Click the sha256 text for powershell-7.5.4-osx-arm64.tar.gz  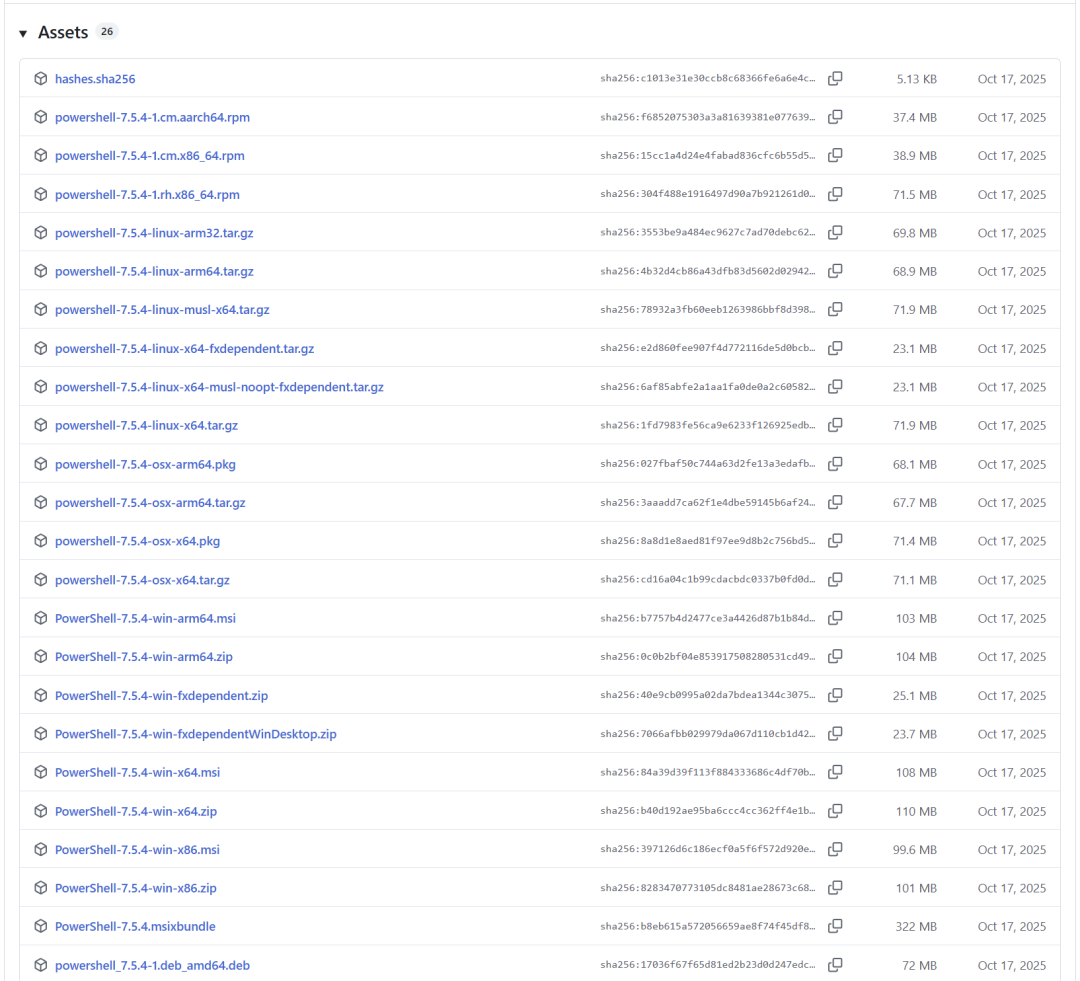pos(707,503)
